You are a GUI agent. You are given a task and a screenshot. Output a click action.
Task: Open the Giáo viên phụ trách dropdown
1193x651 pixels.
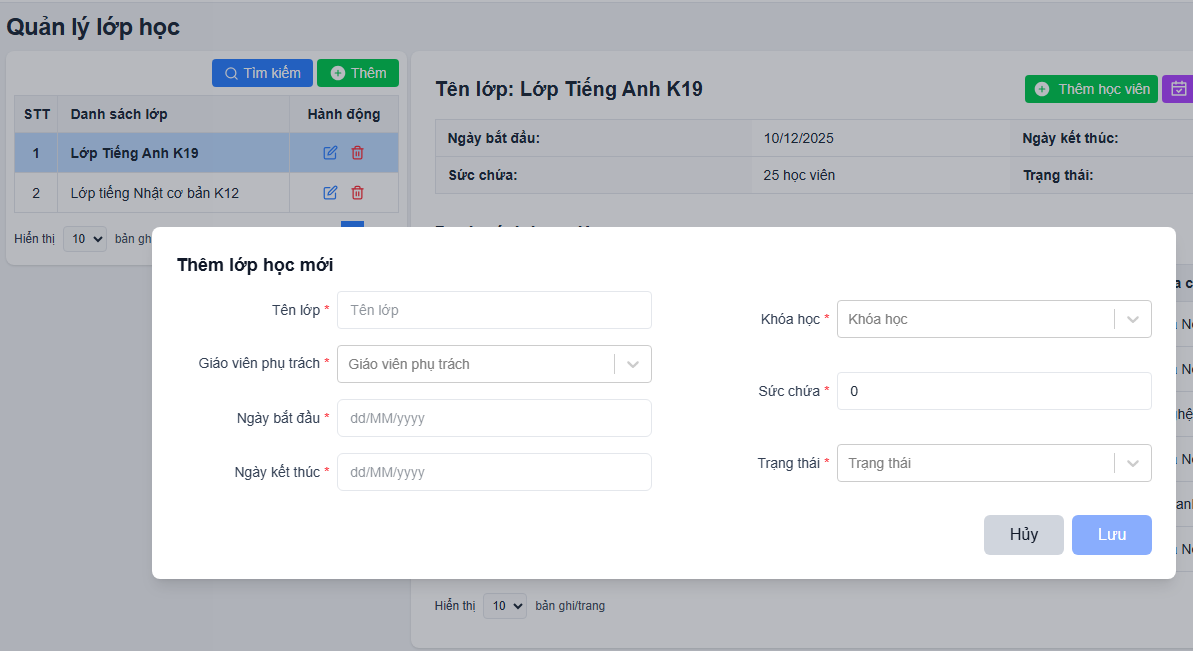point(494,364)
